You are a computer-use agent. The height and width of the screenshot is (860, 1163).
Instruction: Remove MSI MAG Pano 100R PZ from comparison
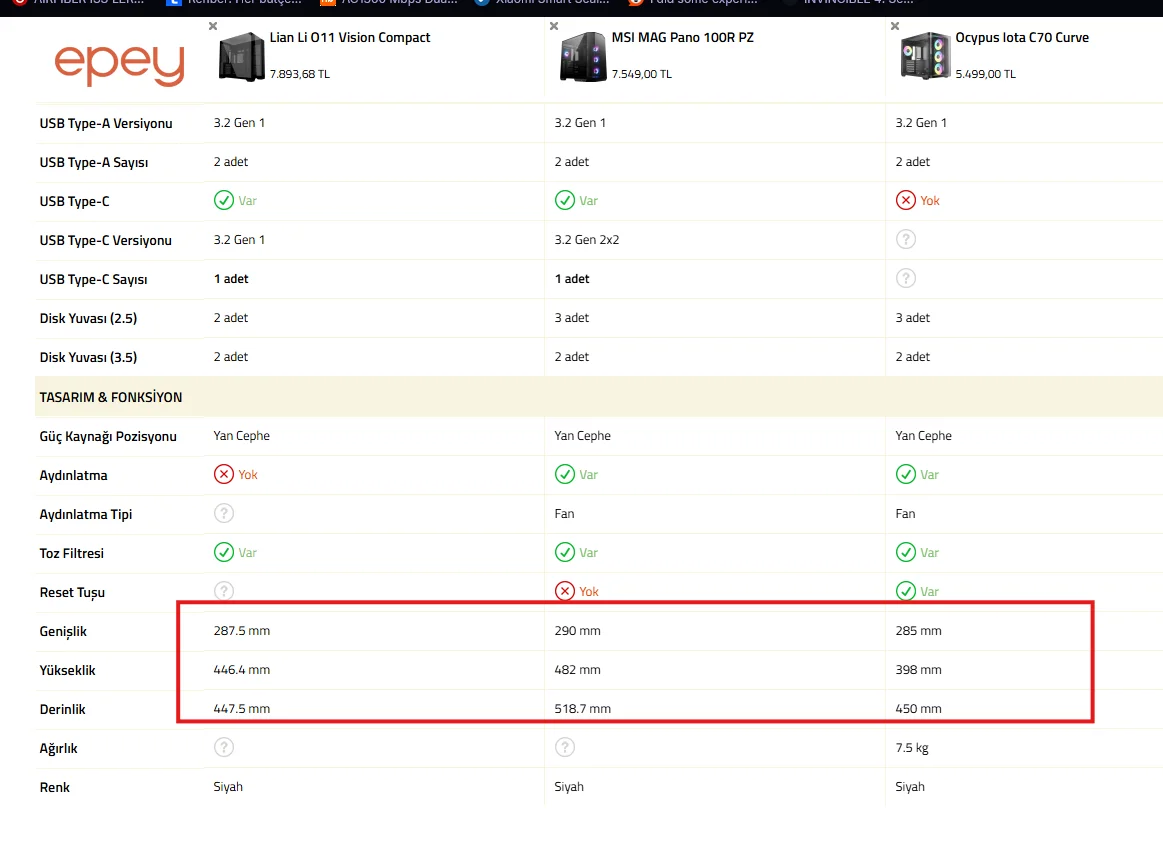coord(554,26)
